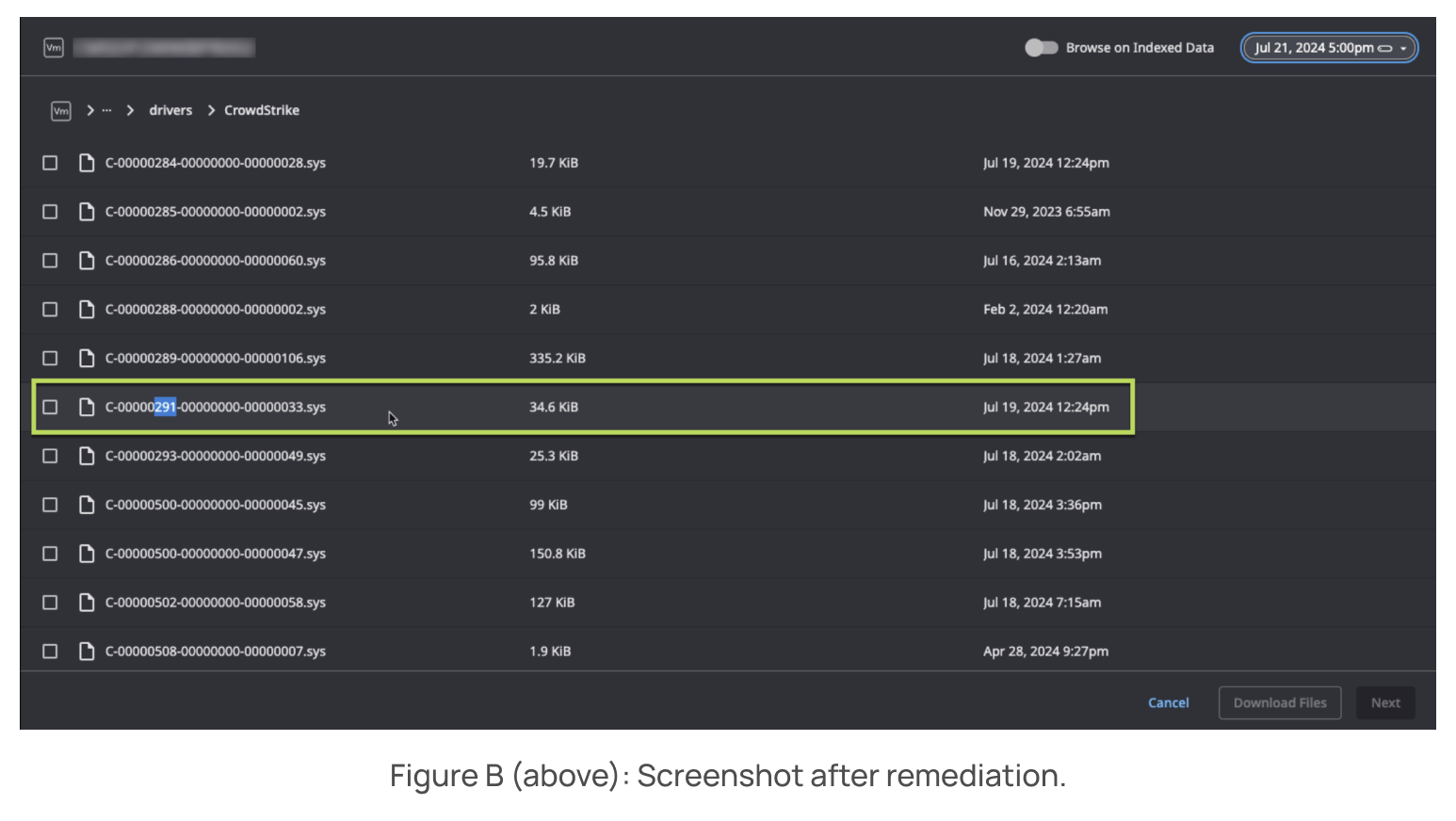Check the box for C-00000291-00000000-00000033.sys
This screenshot has height=821, width=1456.
pyautogui.click(x=50, y=407)
